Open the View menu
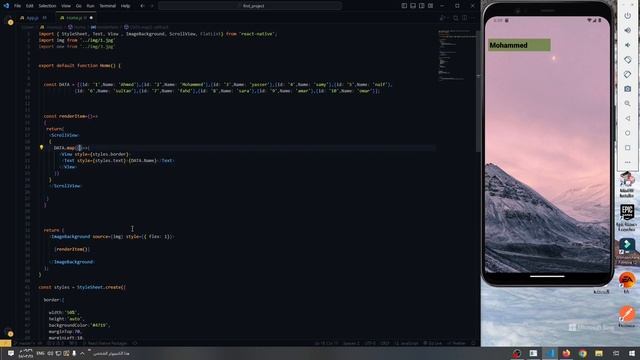The height and width of the screenshot is (360, 640). click(66, 6)
